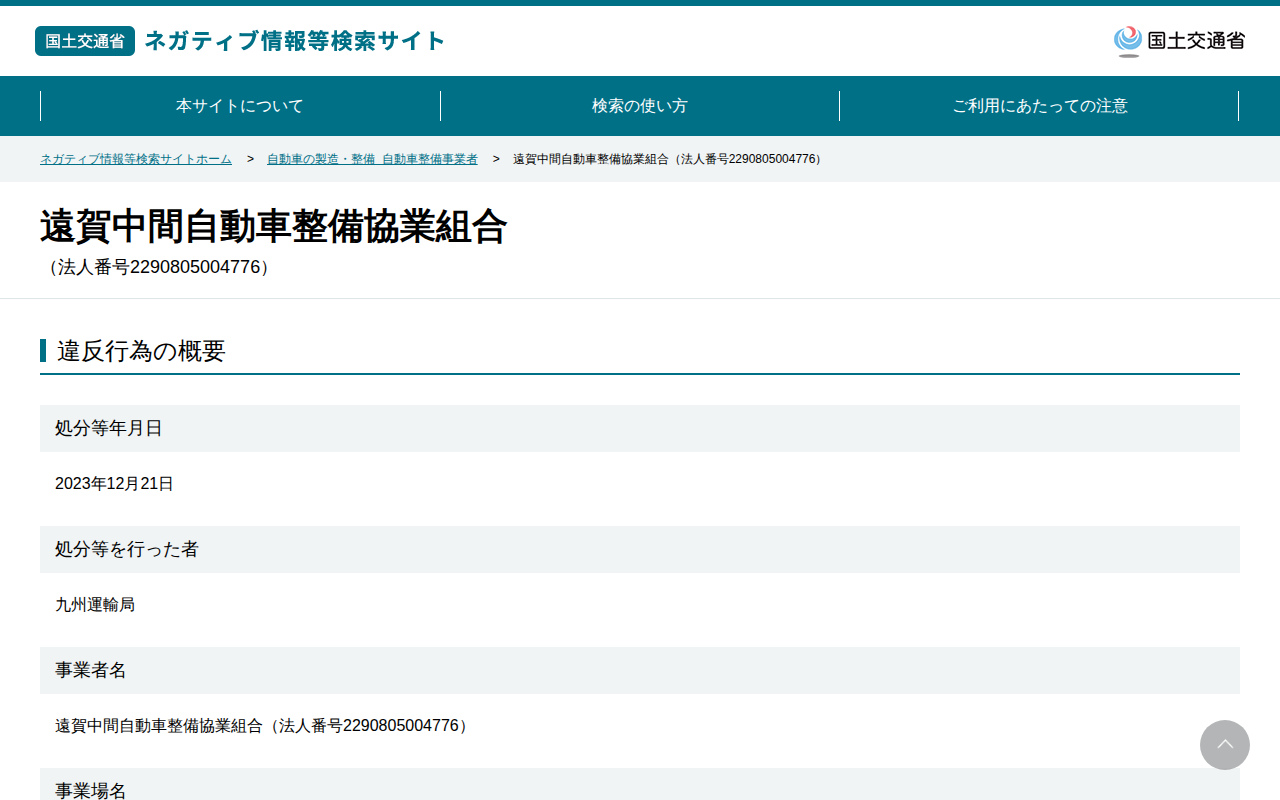Click the 処分等を行った者 label row
This screenshot has height=800, width=1280.
[x=640, y=549]
